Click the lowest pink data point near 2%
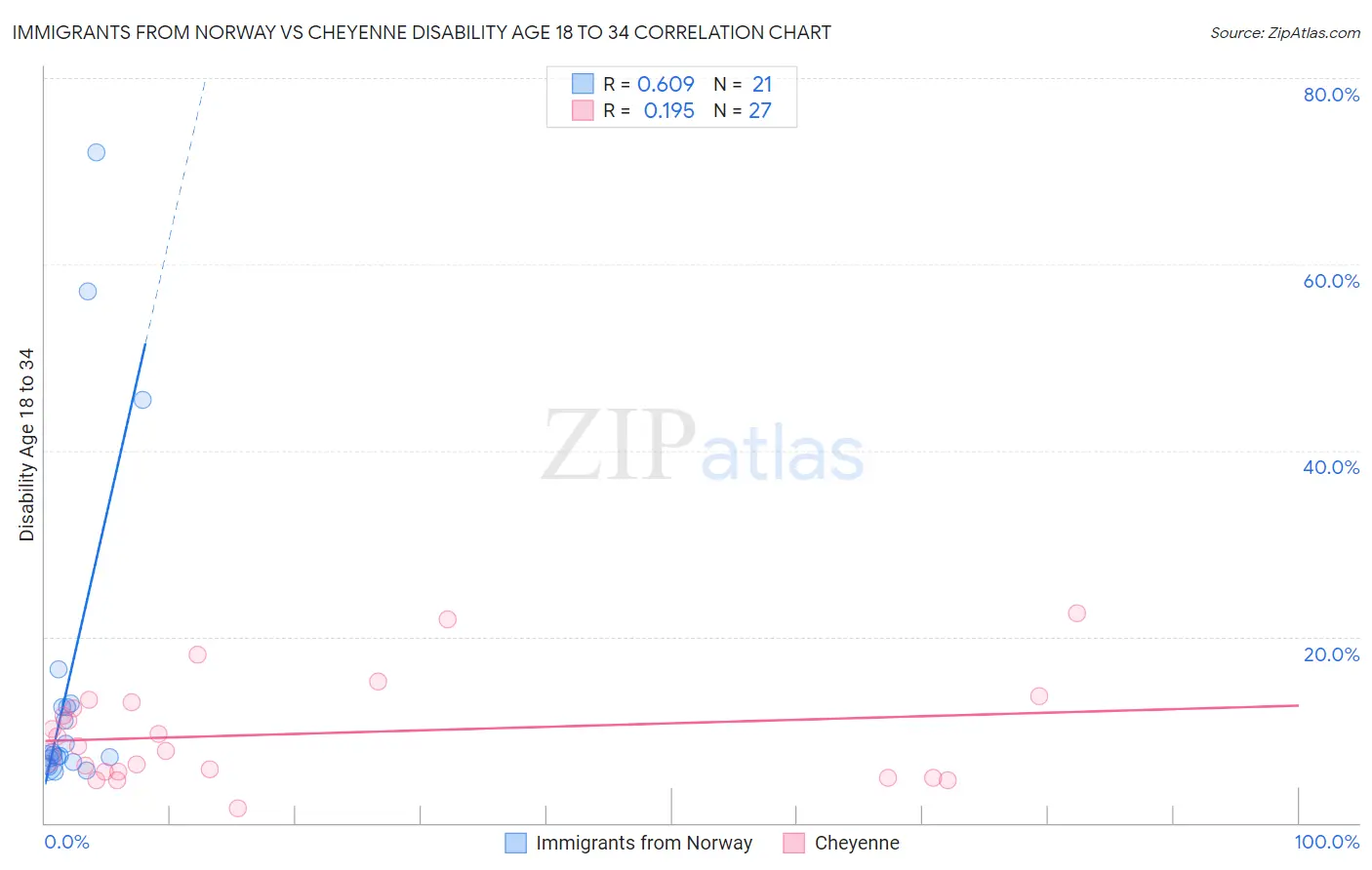Viewport: 1372px width, 870px height. click(238, 809)
